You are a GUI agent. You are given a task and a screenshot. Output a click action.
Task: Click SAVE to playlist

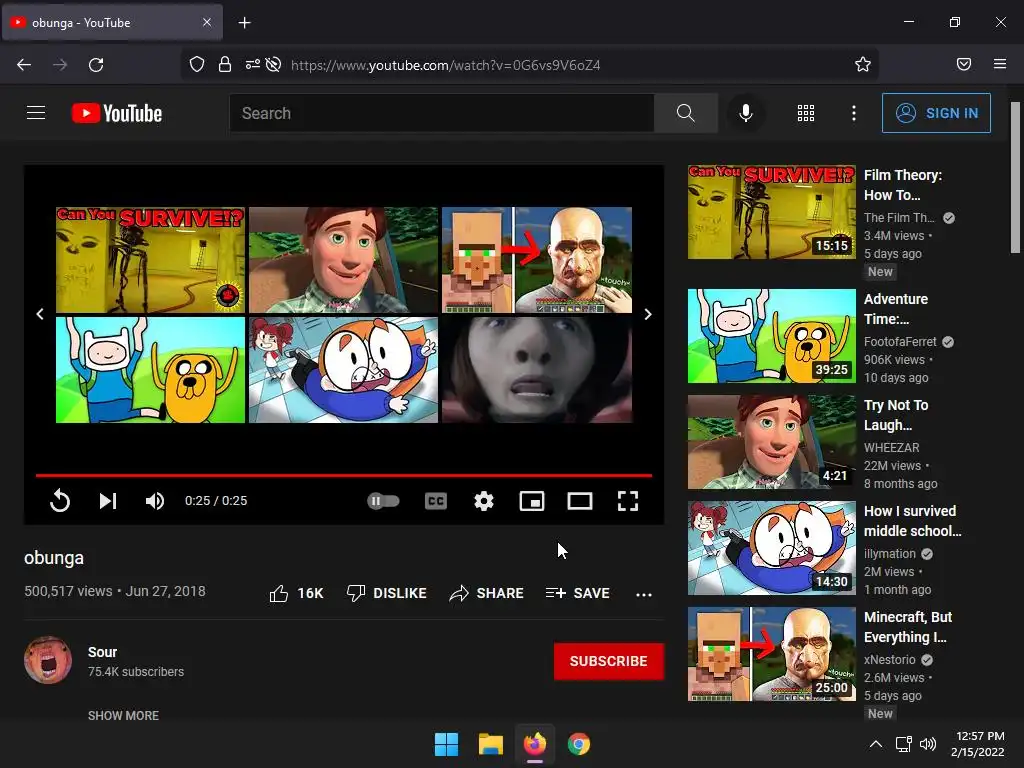tap(577, 593)
